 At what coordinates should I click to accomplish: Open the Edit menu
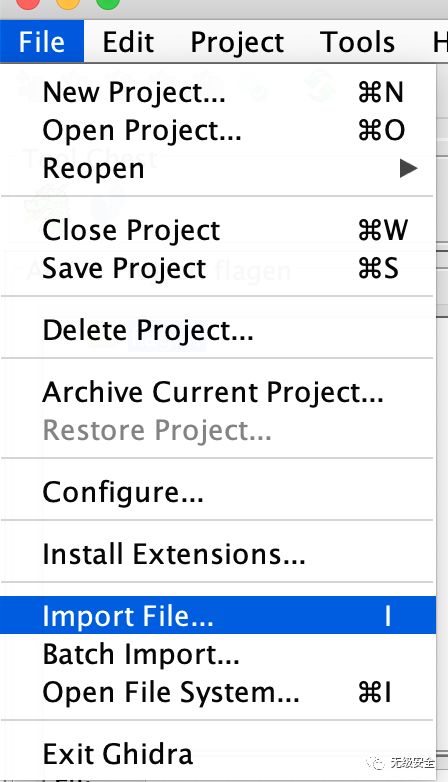coord(128,42)
